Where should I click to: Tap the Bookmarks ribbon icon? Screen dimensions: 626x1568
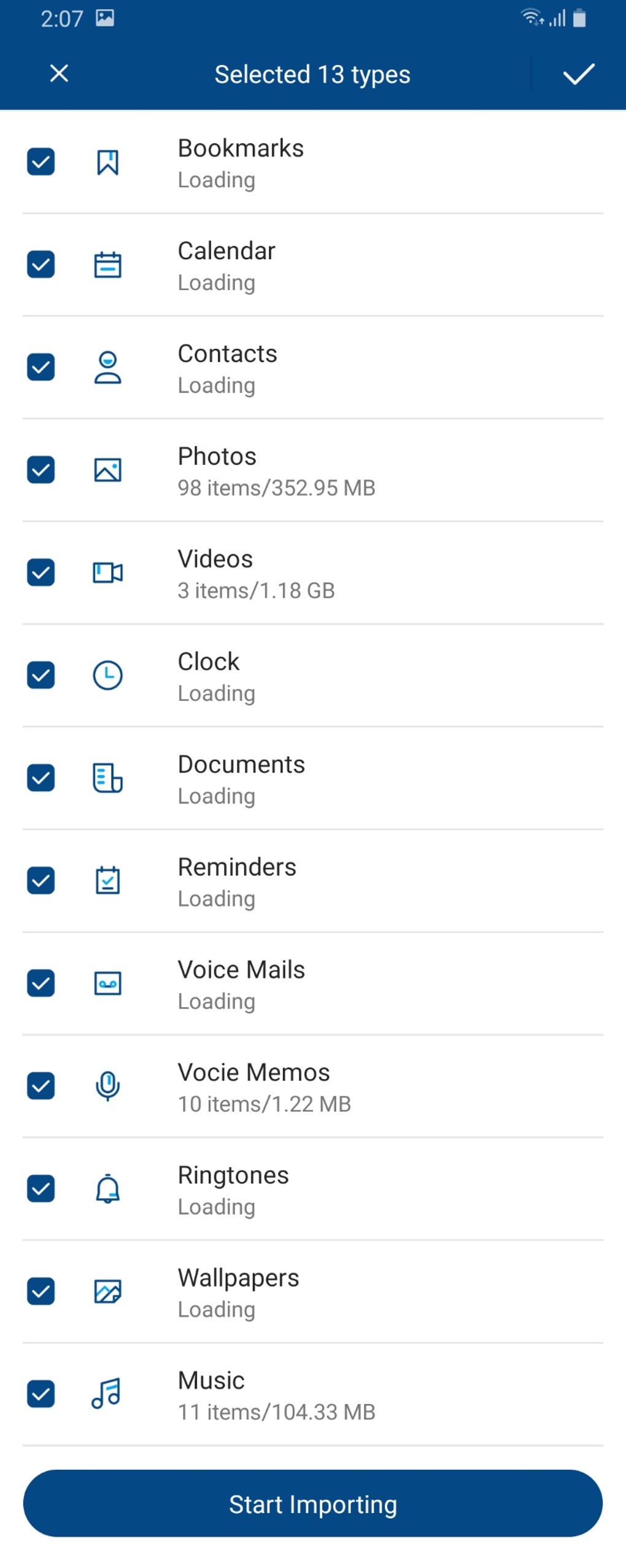coord(107,162)
